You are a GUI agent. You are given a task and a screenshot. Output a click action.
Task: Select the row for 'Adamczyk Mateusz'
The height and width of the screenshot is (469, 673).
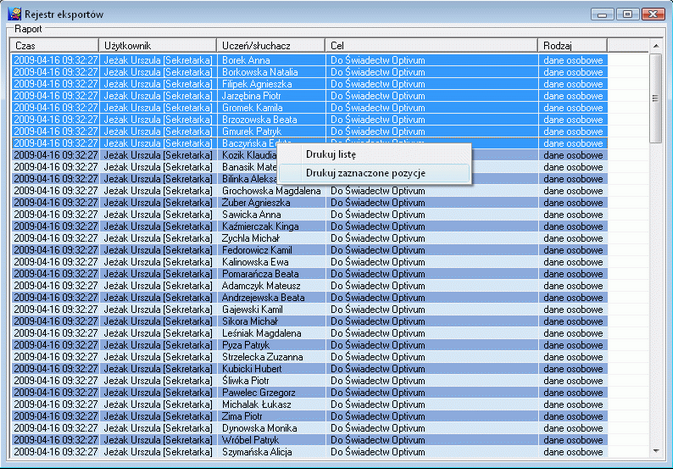pos(309,286)
